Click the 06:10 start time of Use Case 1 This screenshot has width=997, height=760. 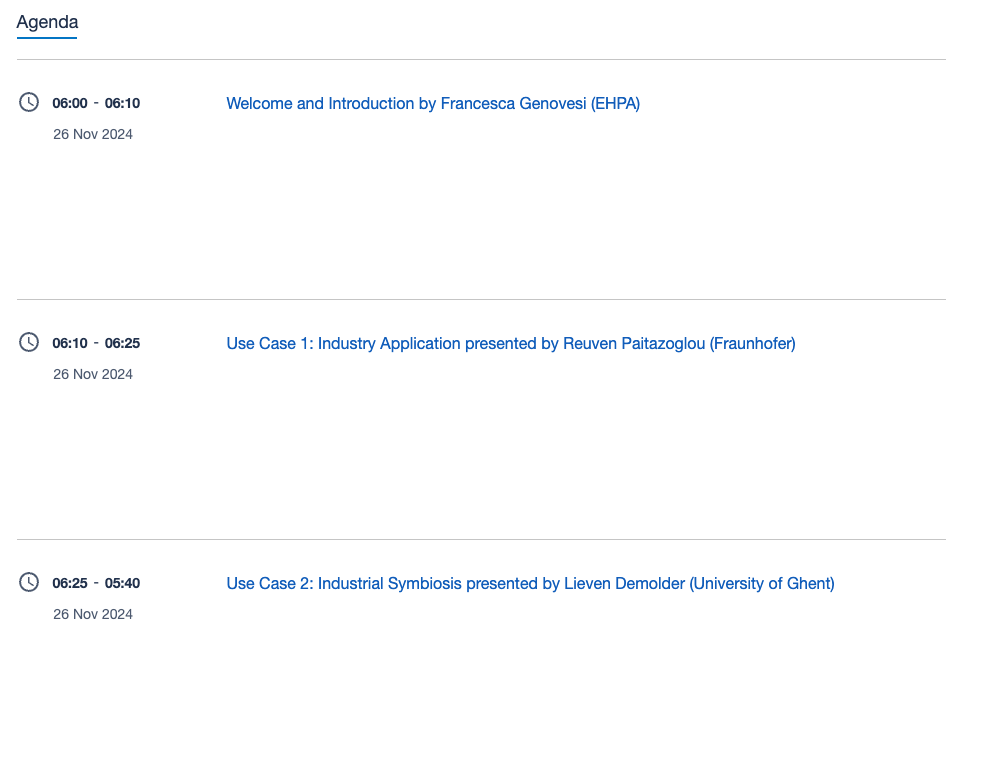(x=70, y=343)
